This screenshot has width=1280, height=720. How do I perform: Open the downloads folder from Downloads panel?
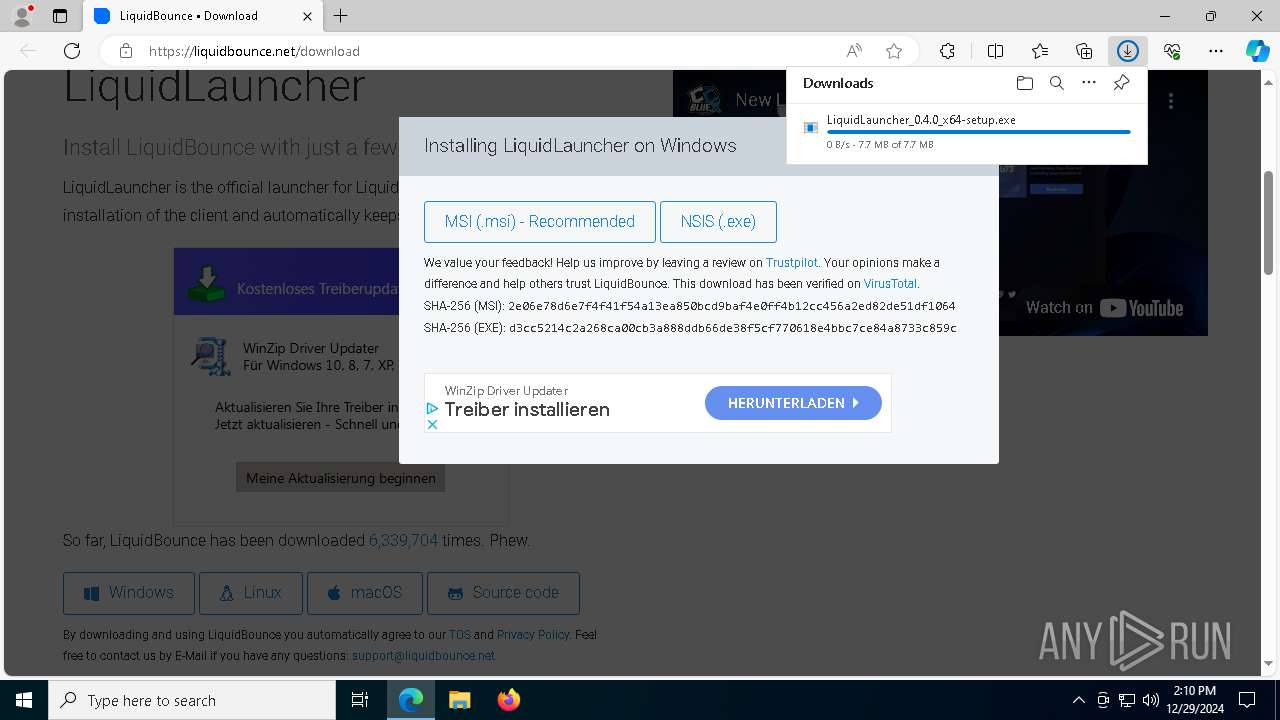[1024, 83]
